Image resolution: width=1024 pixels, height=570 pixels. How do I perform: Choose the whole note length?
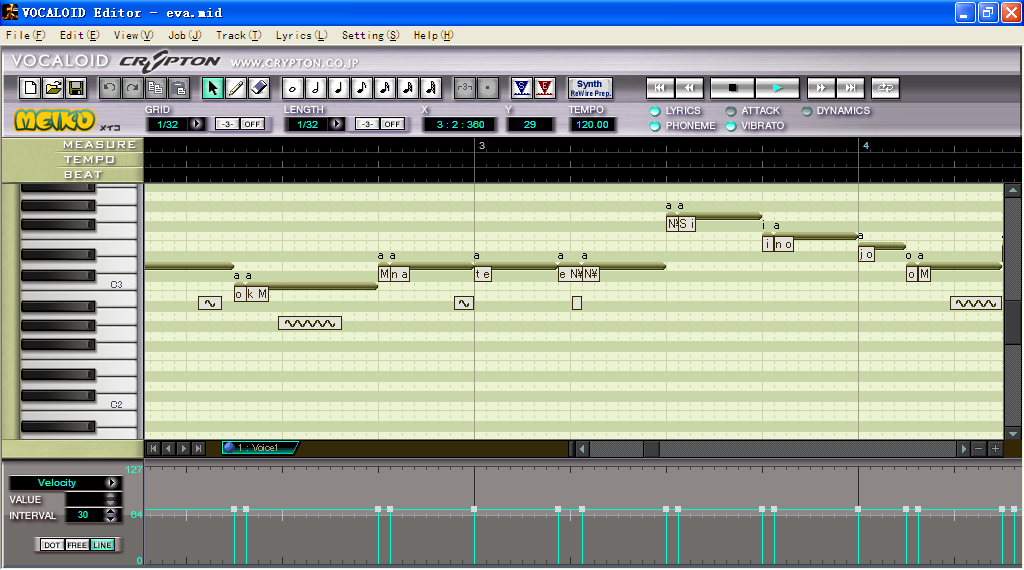293,87
